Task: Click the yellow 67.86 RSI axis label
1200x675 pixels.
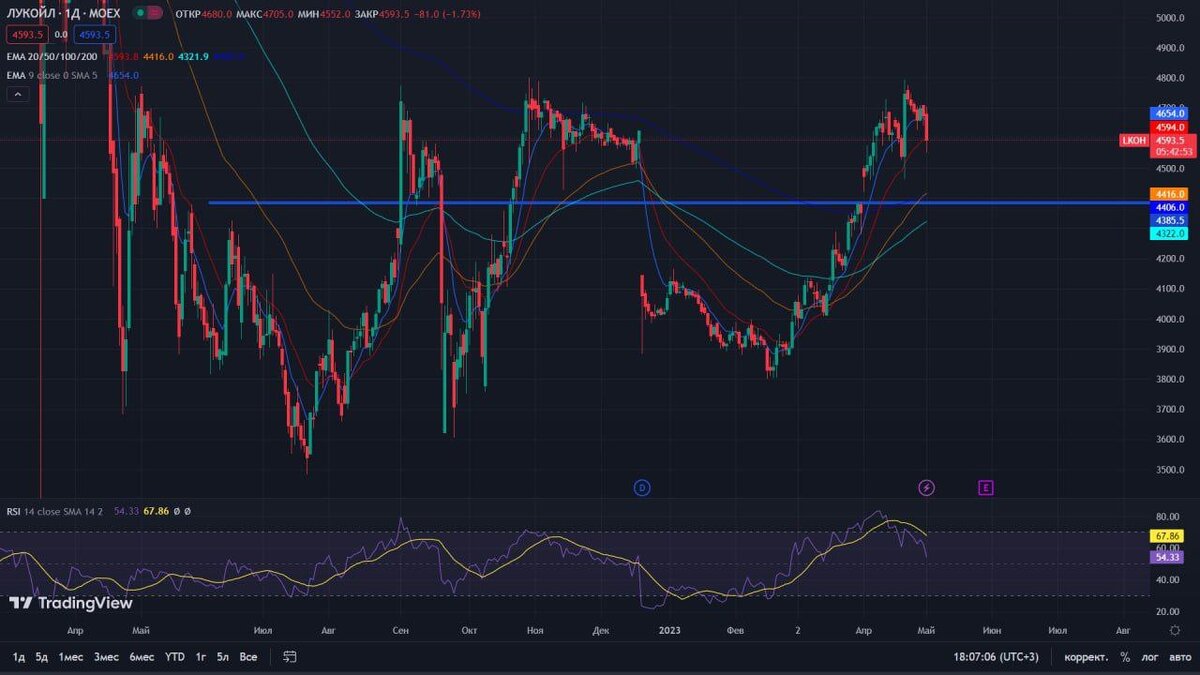Action: click(1169, 536)
